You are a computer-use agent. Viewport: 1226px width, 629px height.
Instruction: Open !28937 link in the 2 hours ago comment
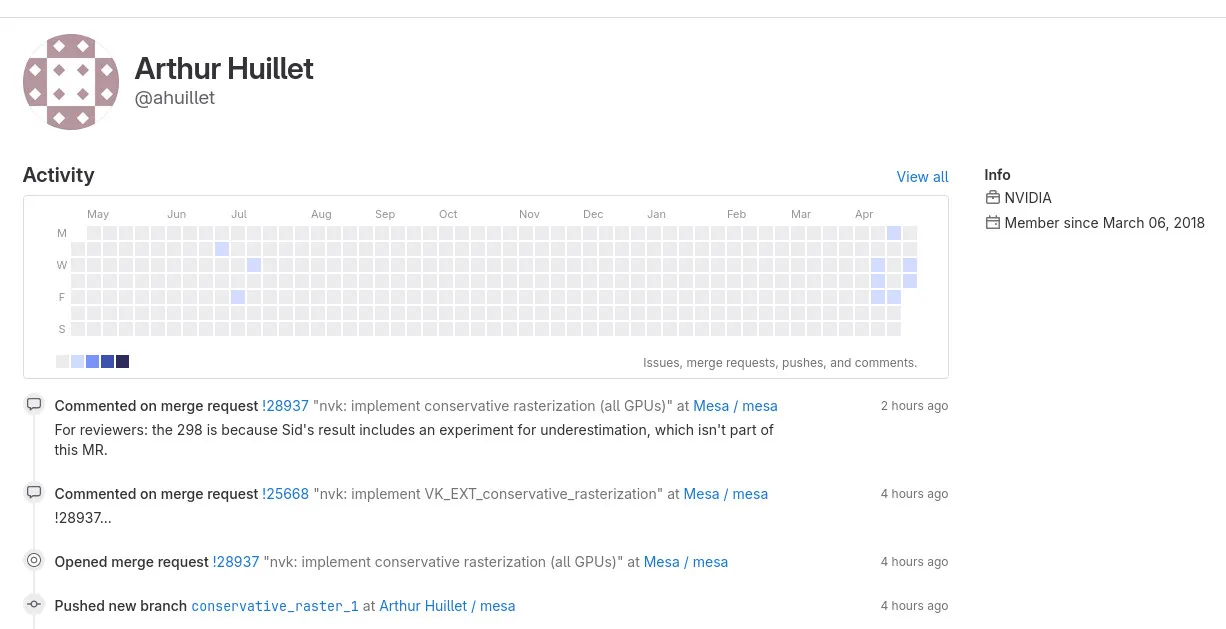coord(285,406)
